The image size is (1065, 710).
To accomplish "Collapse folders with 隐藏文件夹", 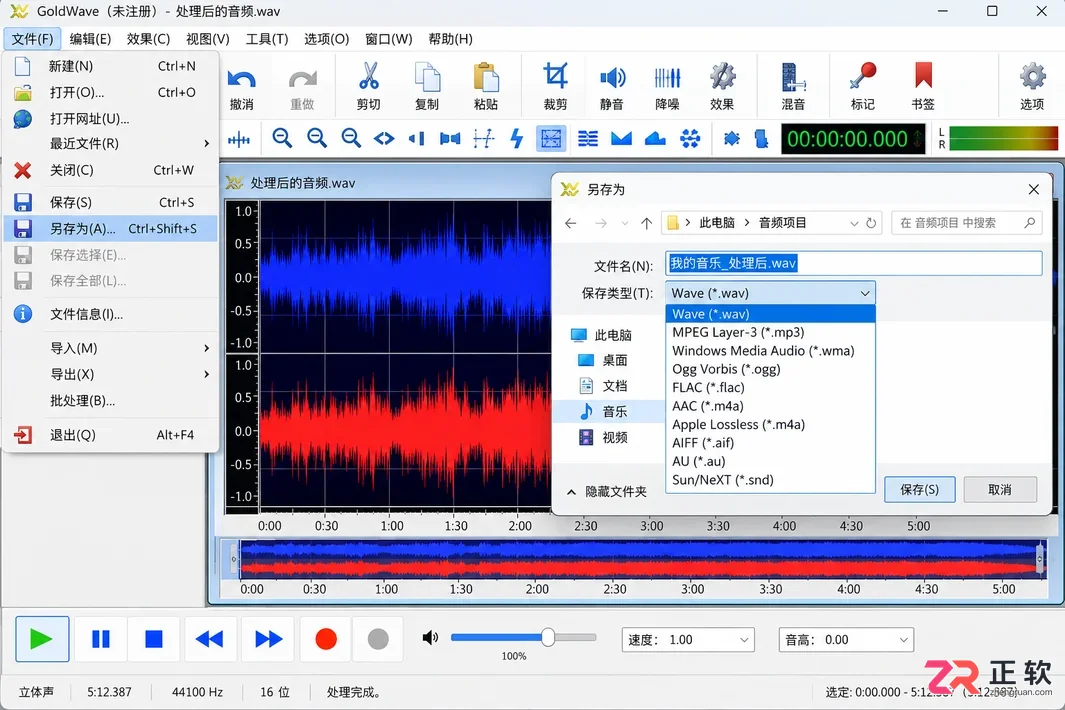I will coord(607,491).
